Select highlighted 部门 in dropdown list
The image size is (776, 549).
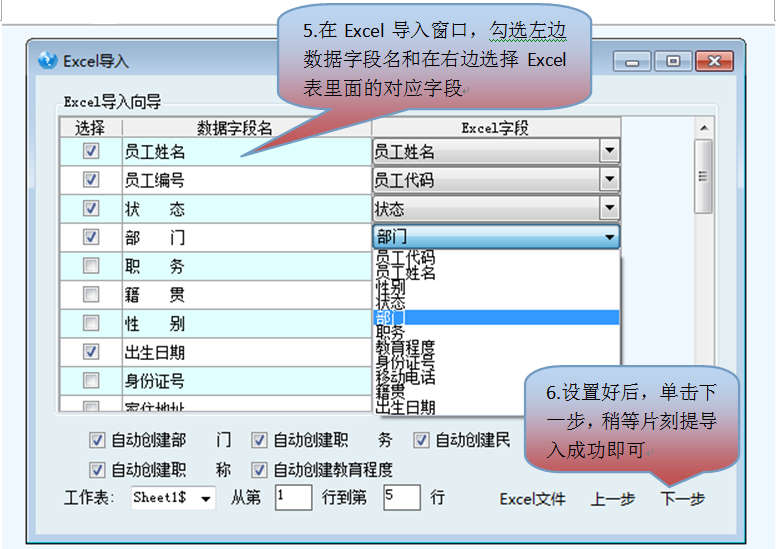tap(496, 317)
